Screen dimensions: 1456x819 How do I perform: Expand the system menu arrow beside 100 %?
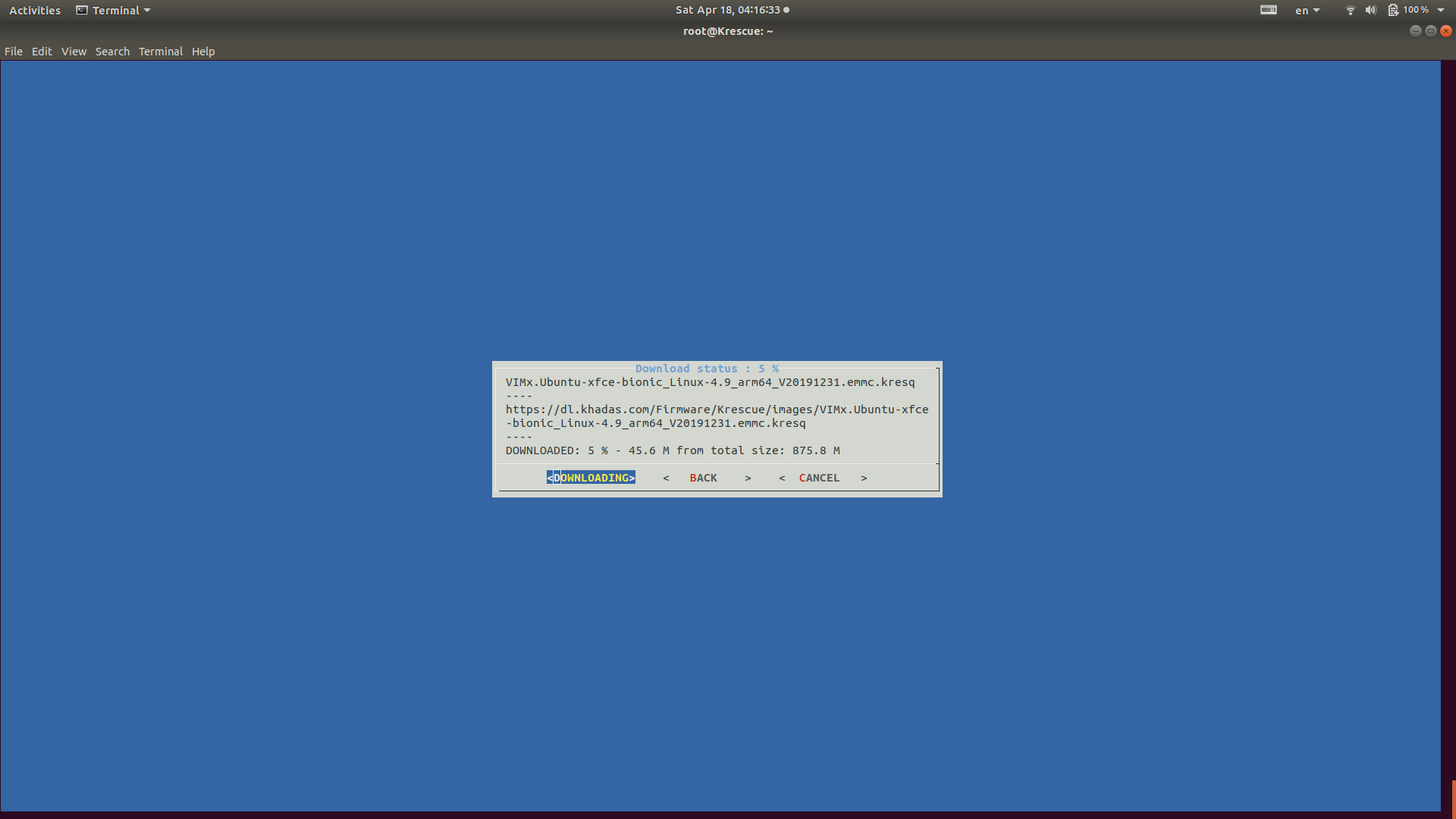point(1441,10)
